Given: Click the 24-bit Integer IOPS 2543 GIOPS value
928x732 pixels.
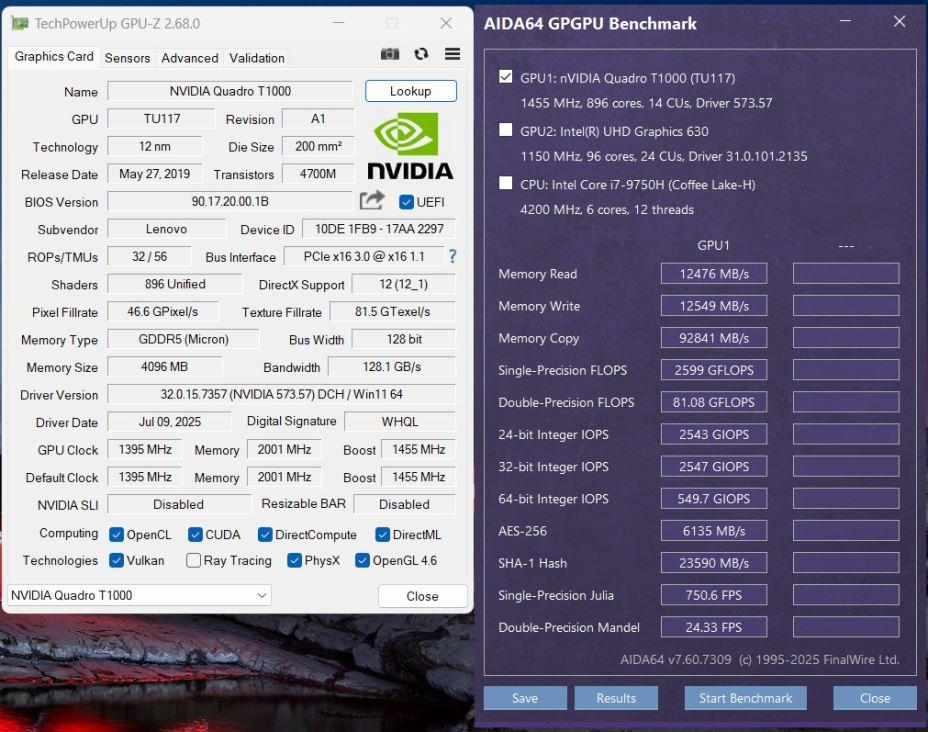Looking at the screenshot, I should click(714, 434).
